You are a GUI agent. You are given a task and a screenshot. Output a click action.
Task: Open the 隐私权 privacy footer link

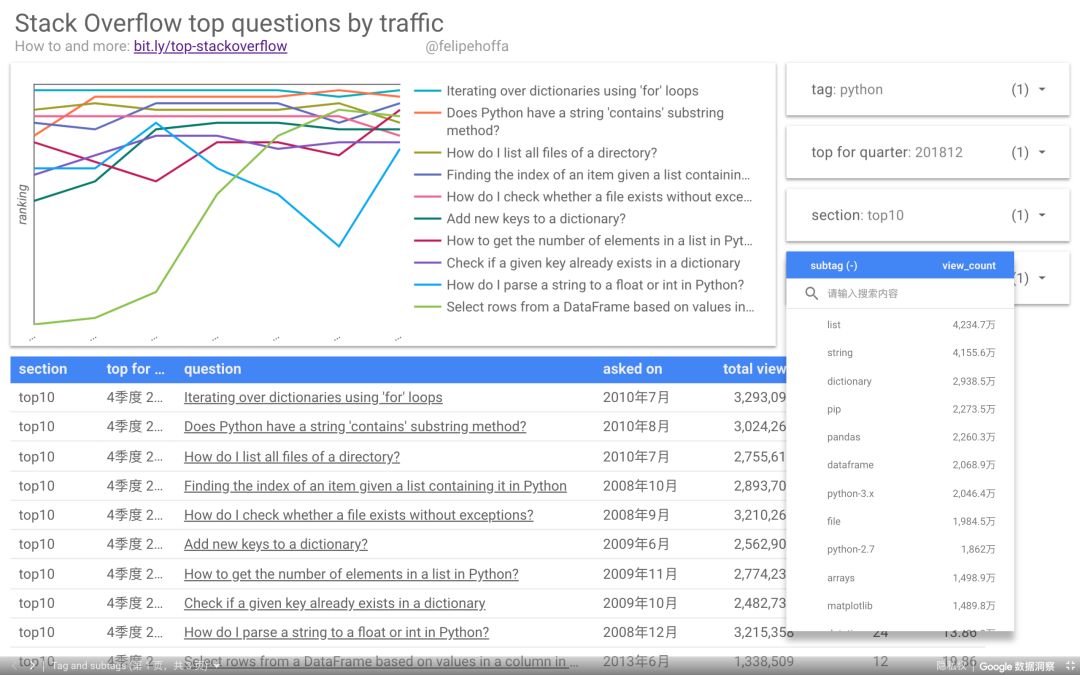[951, 666]
